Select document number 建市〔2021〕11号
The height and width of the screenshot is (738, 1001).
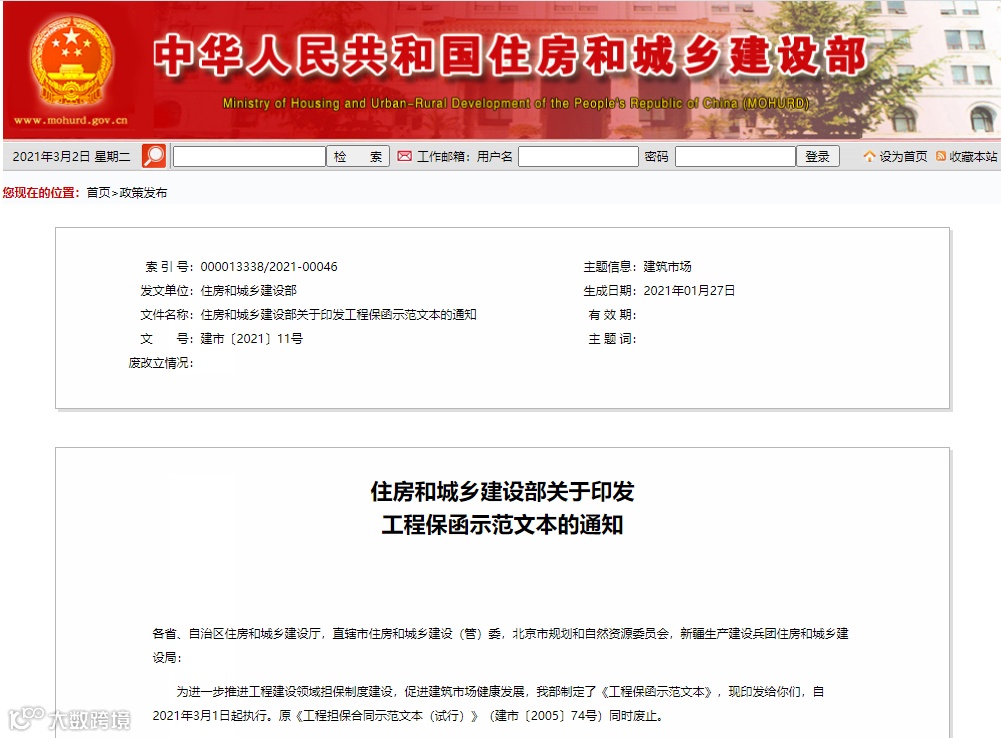pyautogui.click(x=252, y=338)
